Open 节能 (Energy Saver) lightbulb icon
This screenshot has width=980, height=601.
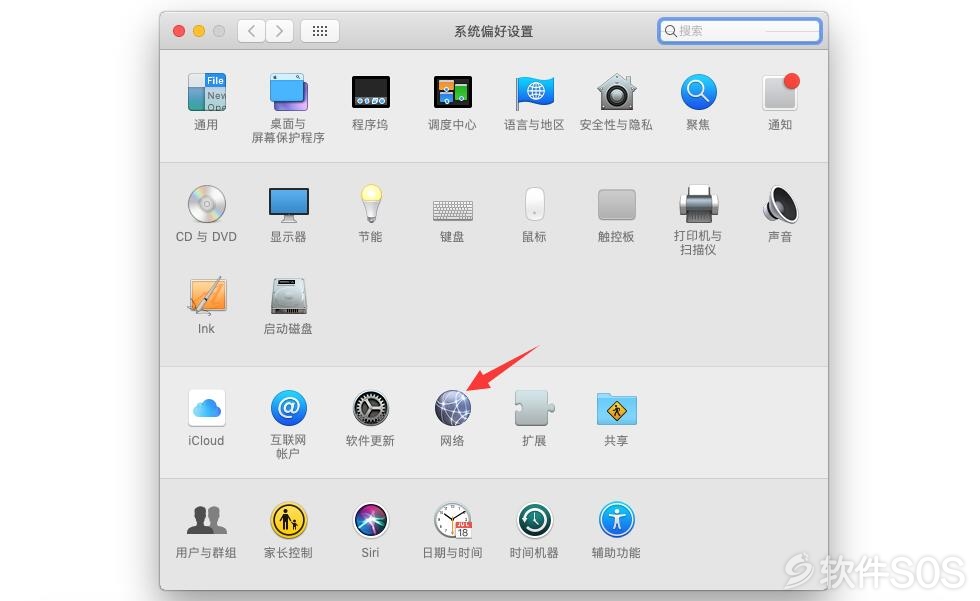pyautogui.click(x=371, y=204)
